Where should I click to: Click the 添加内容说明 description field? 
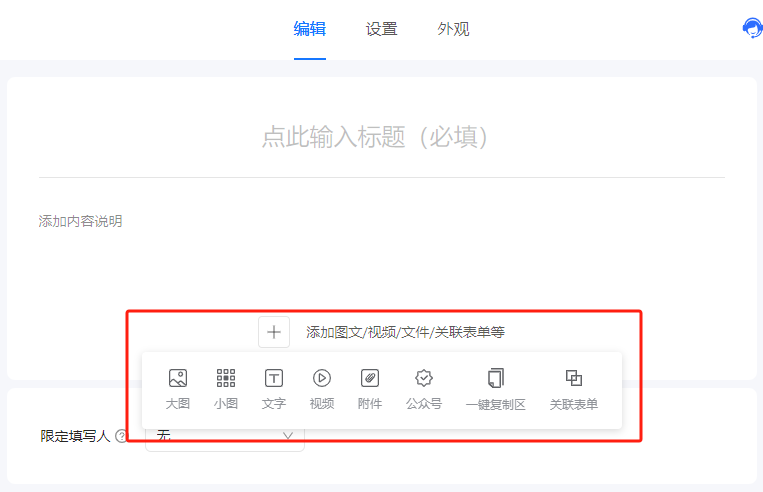pyautogui.click(x=80, y=221)
